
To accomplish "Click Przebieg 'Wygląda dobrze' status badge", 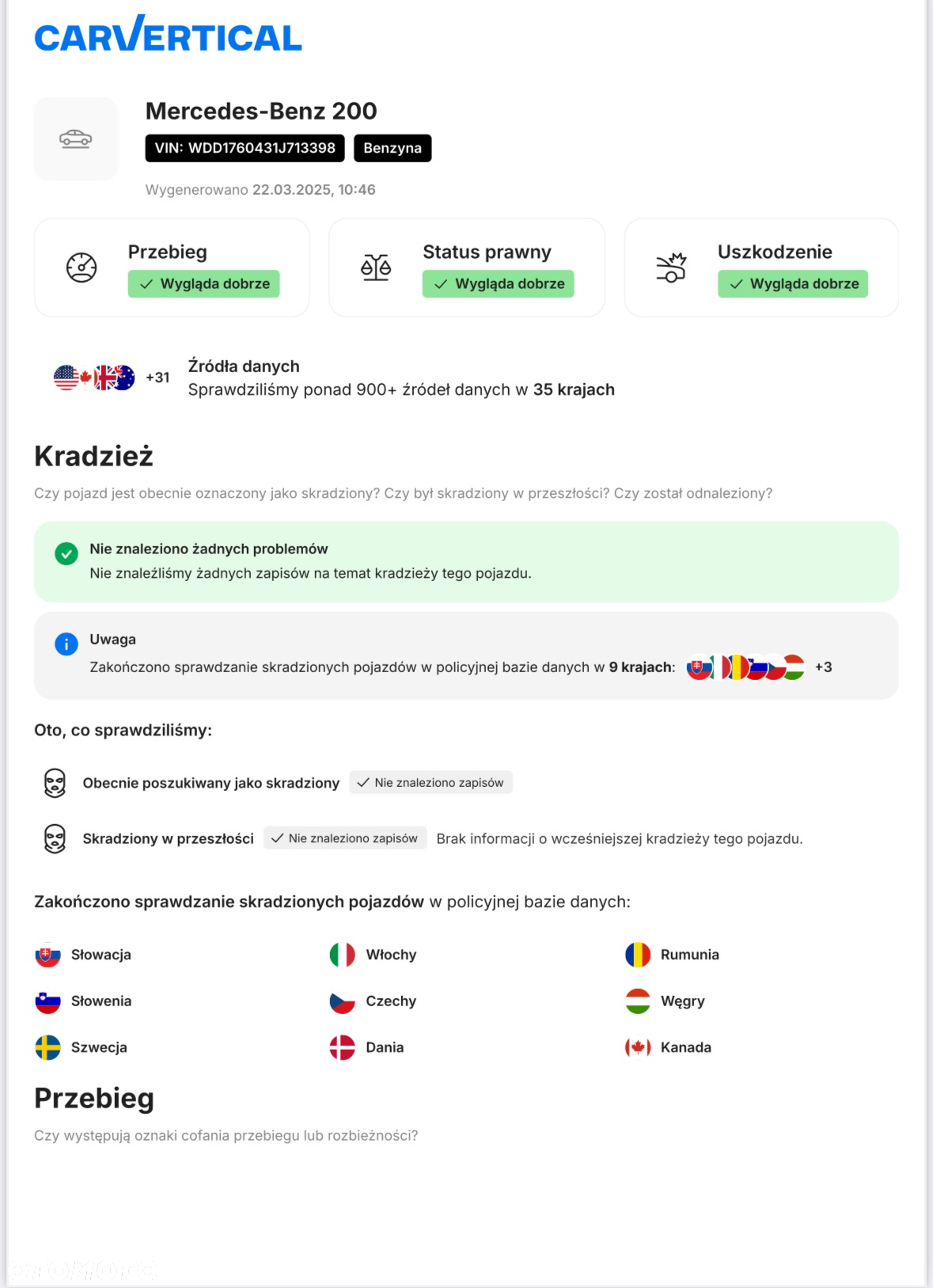I will pos(204,283).
